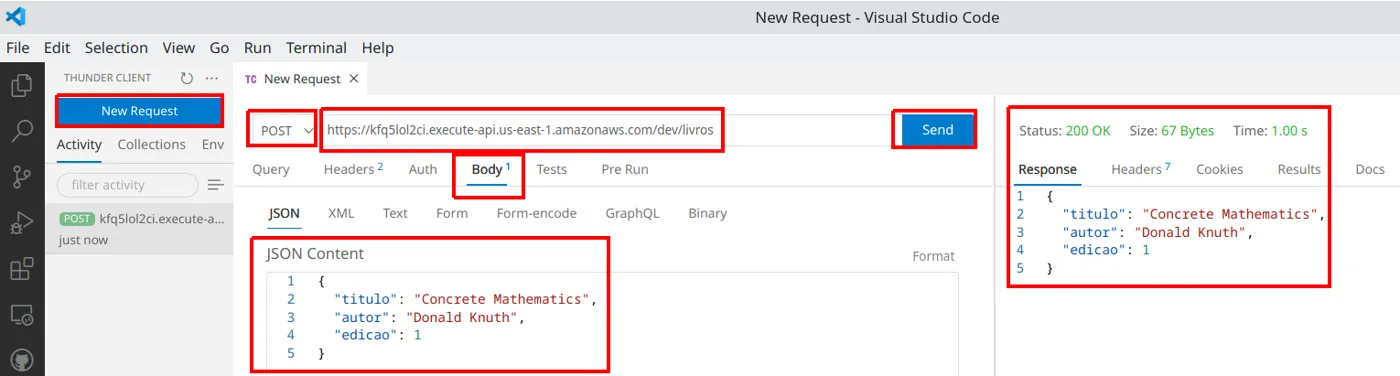Click the filter activity search box
The height and width of the screenshot is (376, 1400).
[x=128, y=185]
